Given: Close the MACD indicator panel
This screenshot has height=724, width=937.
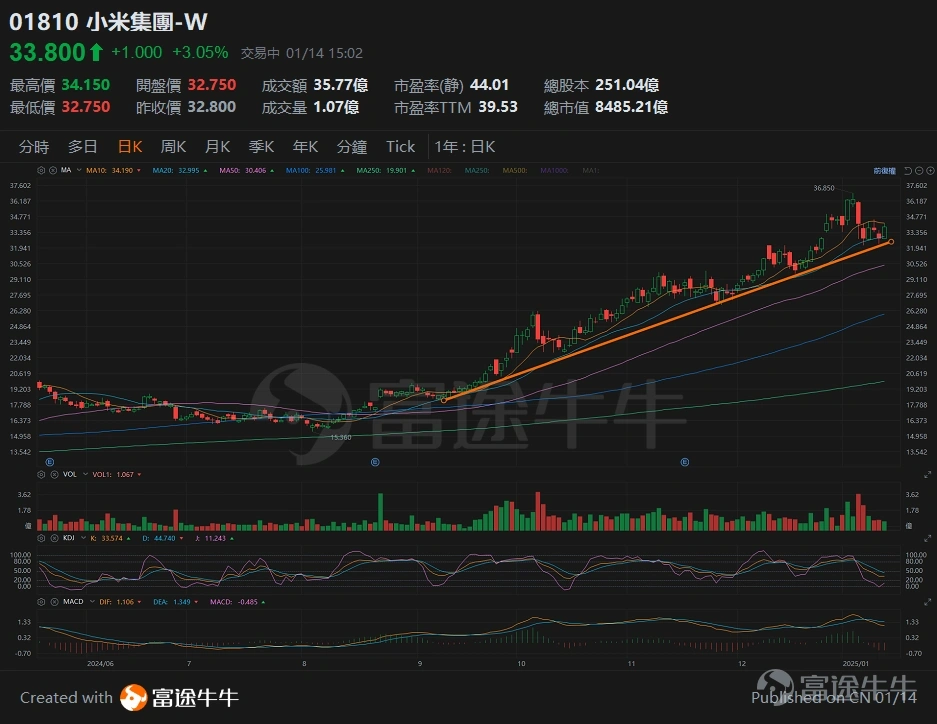Looking at the screenshot, I should point(54,602).
